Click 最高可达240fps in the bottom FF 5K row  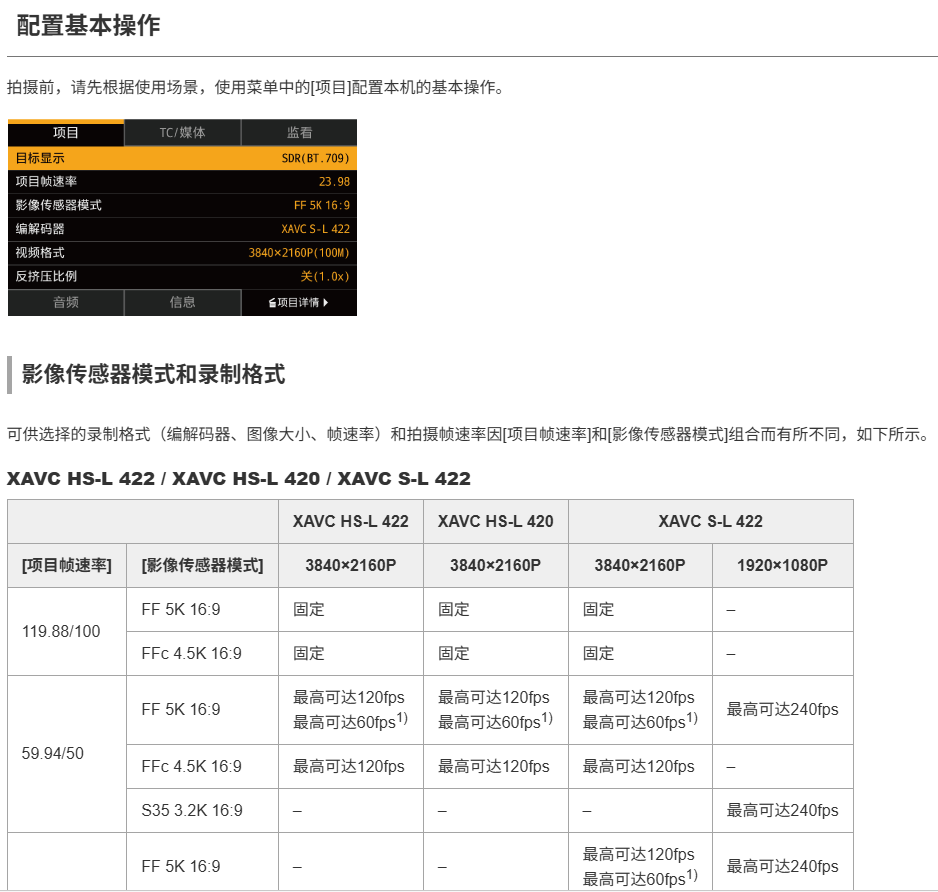tap(782, 866)
